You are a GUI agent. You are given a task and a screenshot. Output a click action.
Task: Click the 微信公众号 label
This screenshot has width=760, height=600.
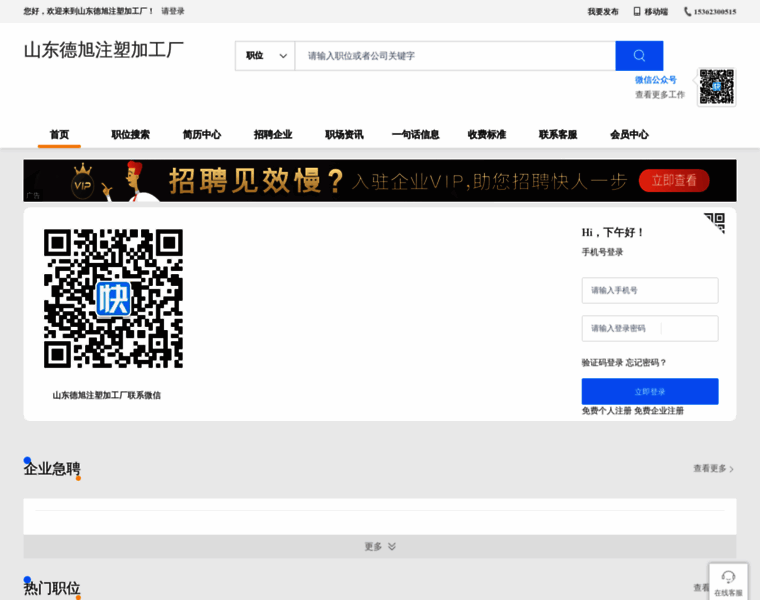click(655, 80)
